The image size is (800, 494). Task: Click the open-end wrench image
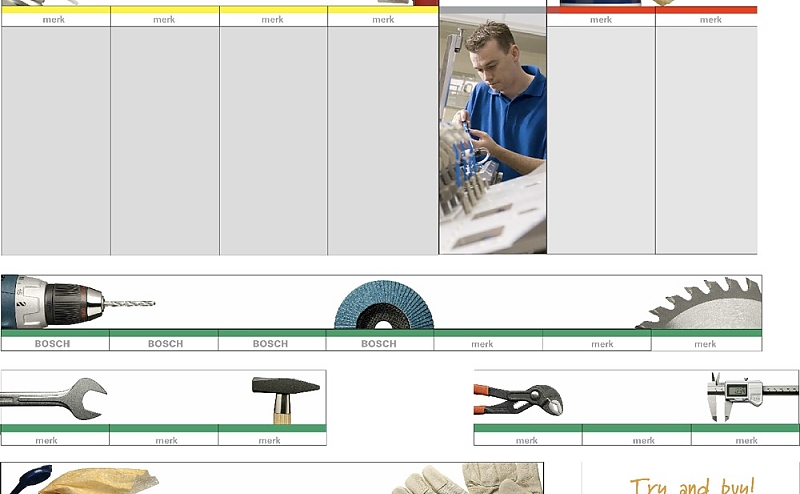pos(53,399)
